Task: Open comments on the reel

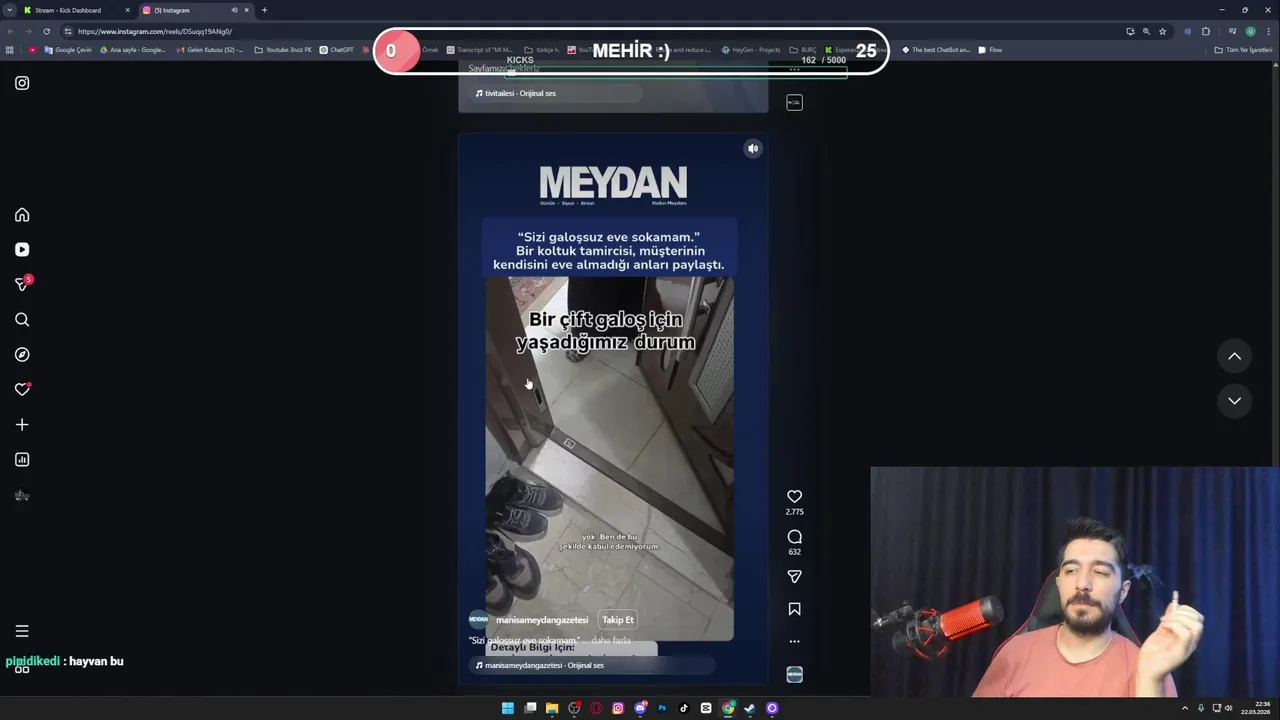Action: click(794, 537)
